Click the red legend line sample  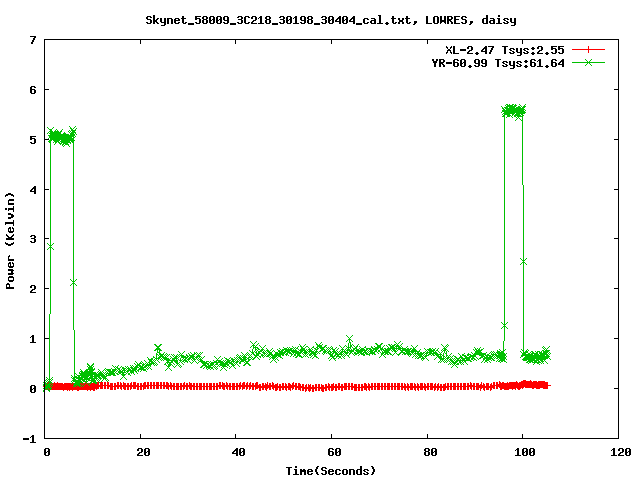pyautogui.click(x=588, y=50)
